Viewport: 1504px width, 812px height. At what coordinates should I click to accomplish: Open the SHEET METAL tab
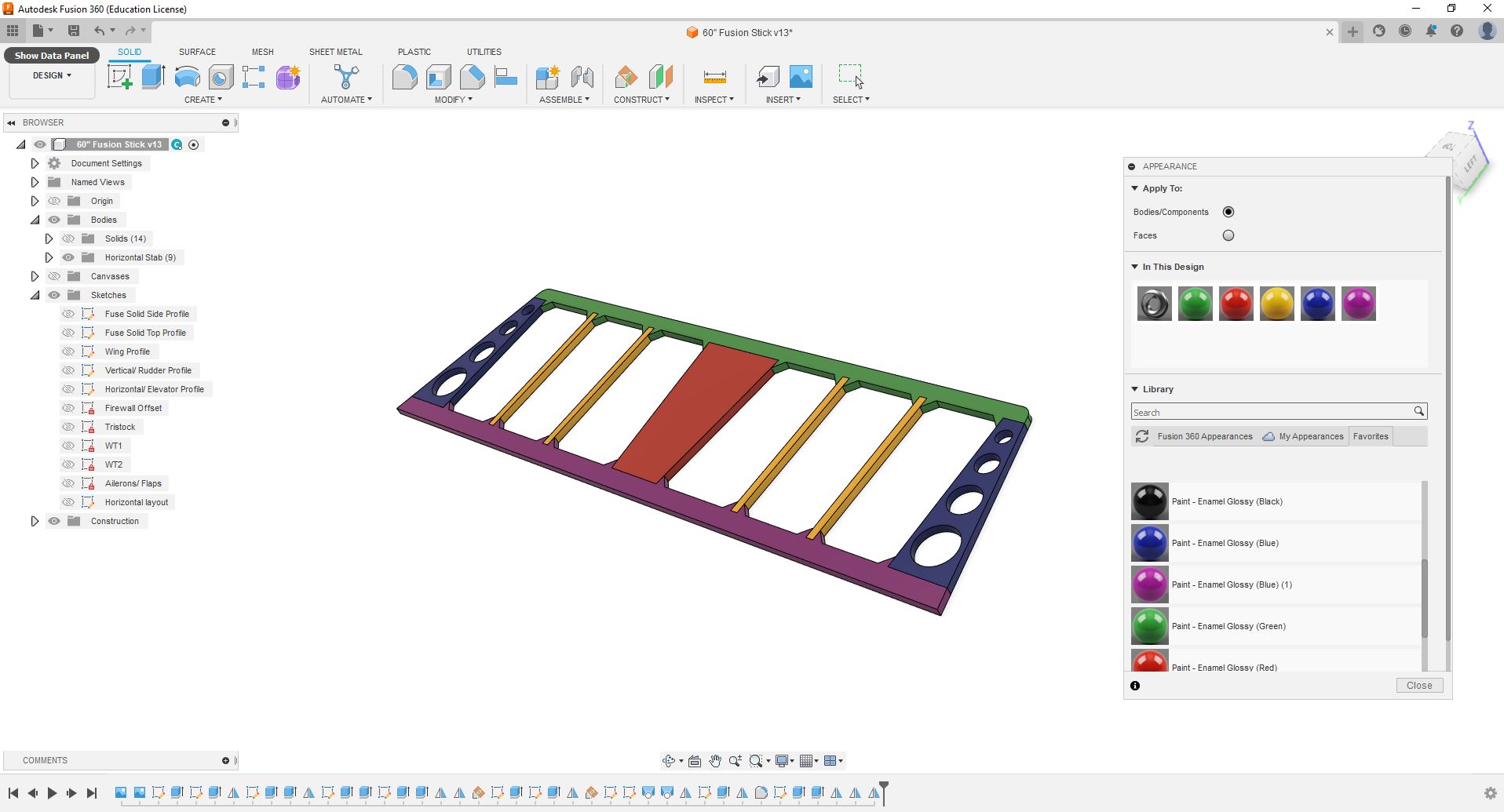335,52
